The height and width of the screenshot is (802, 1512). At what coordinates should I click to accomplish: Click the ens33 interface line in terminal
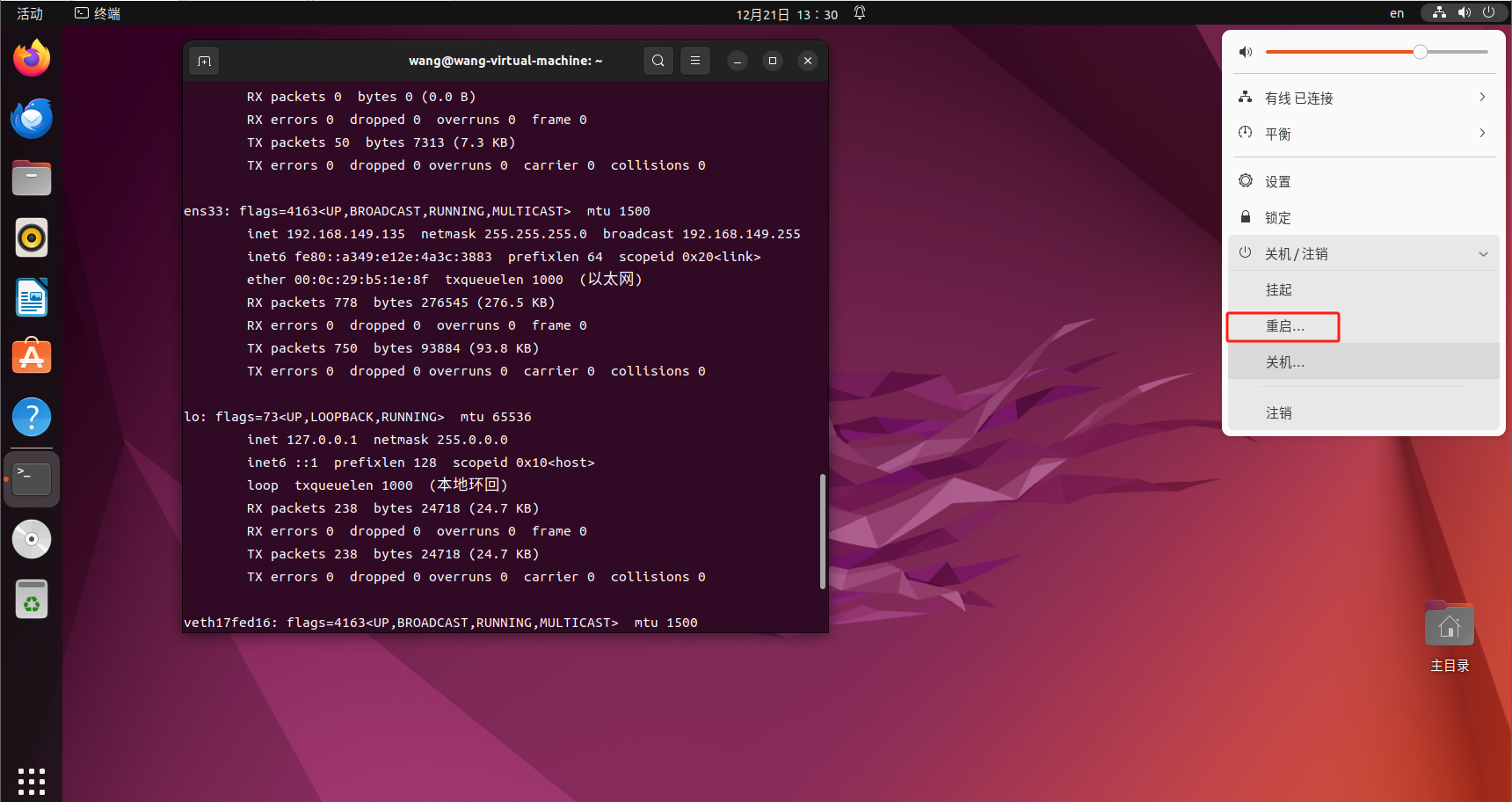coord(417,211)
